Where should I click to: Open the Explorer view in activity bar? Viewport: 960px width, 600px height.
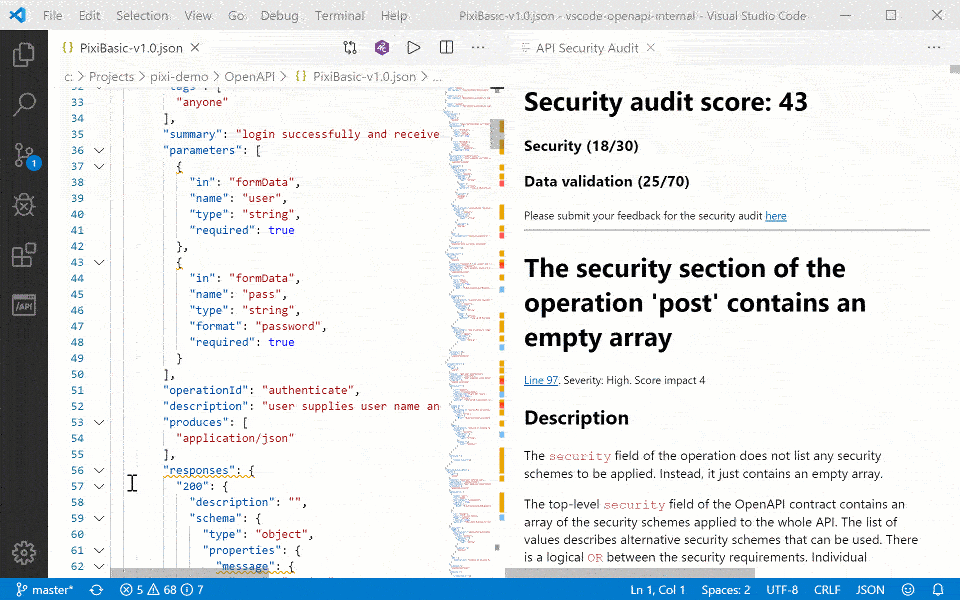tap(24, 55)
